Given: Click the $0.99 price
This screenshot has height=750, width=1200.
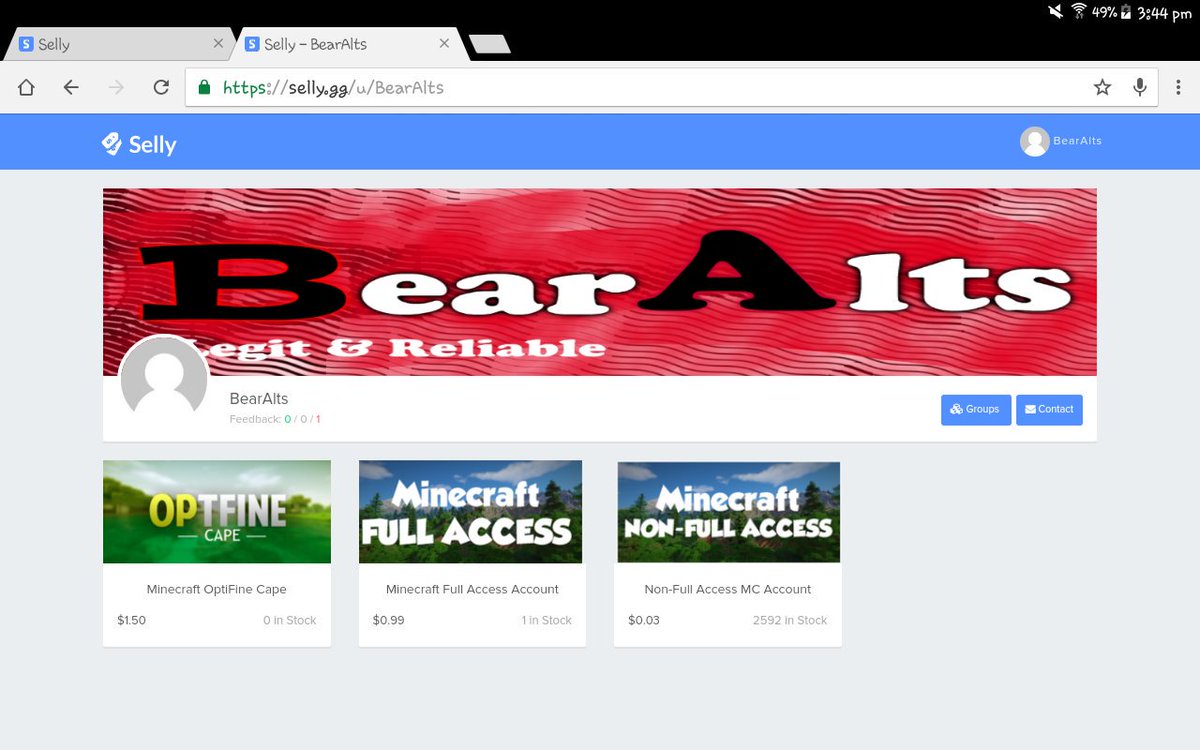Looking at the screenshot, I should [388, 620].
